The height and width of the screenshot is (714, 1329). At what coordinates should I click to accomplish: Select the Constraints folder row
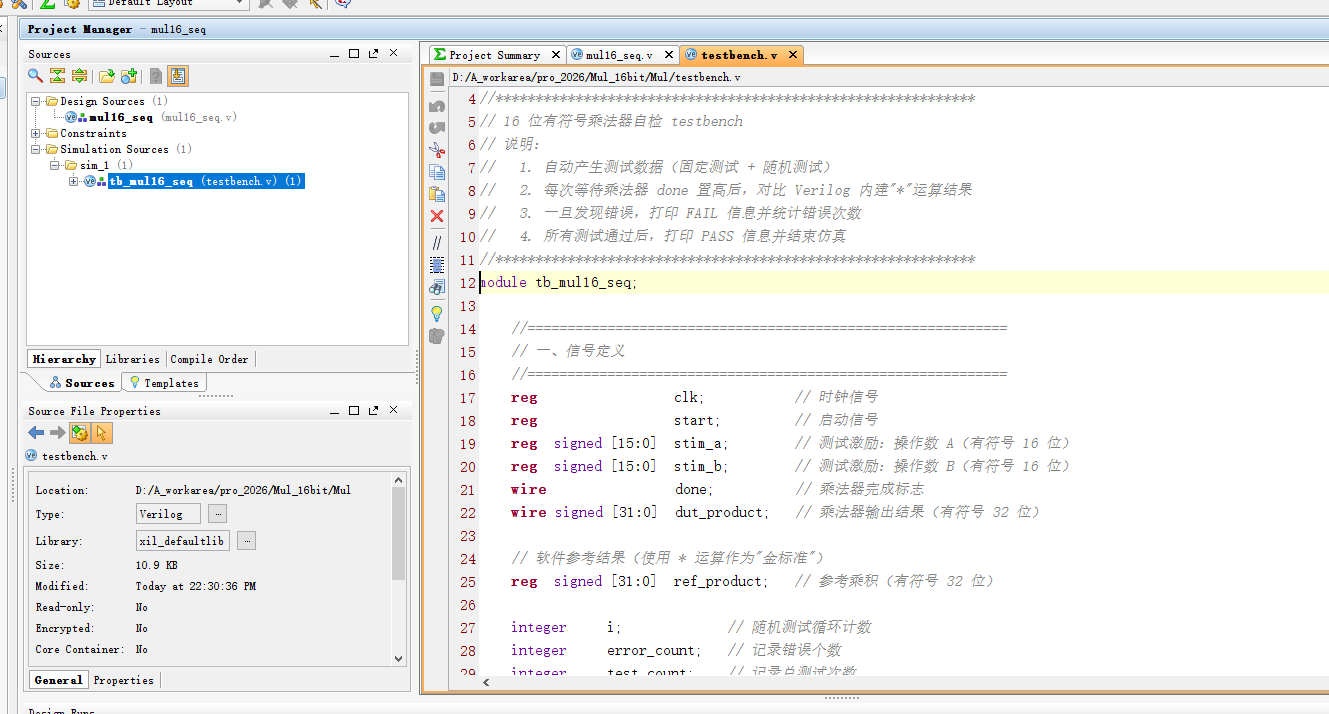[x=93, y=133]
